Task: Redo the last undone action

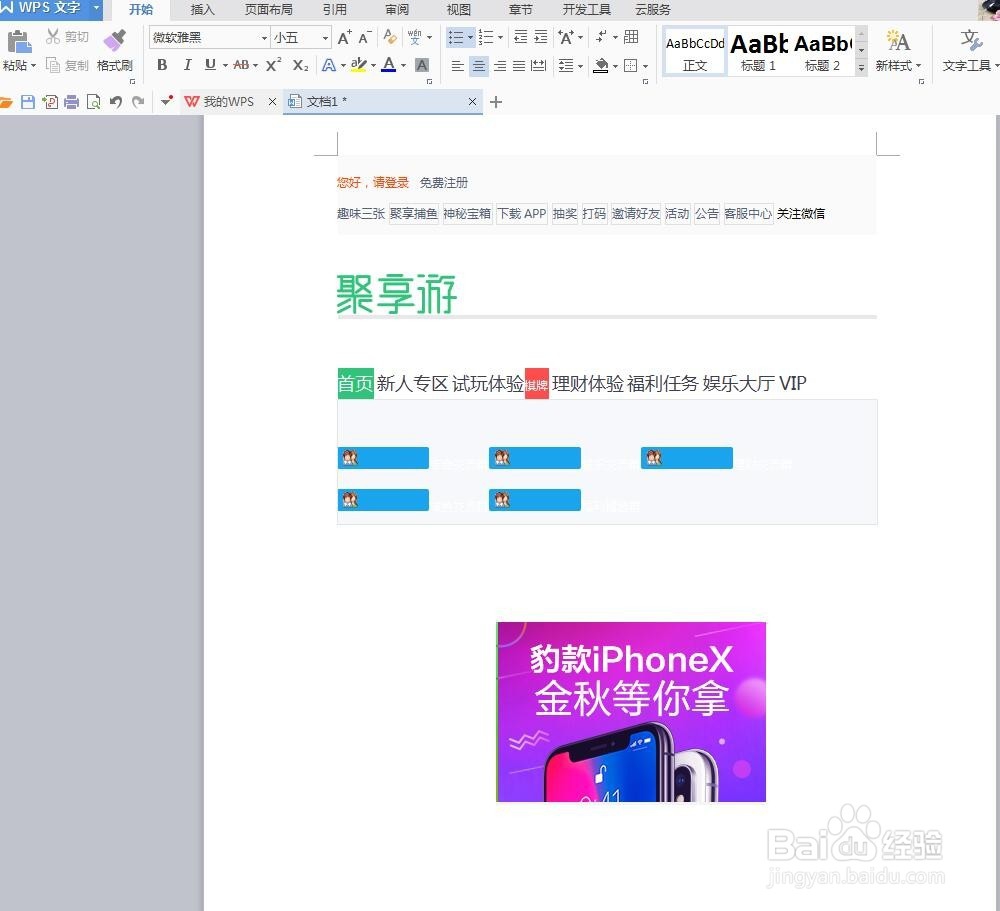Action: coord(138,102)
